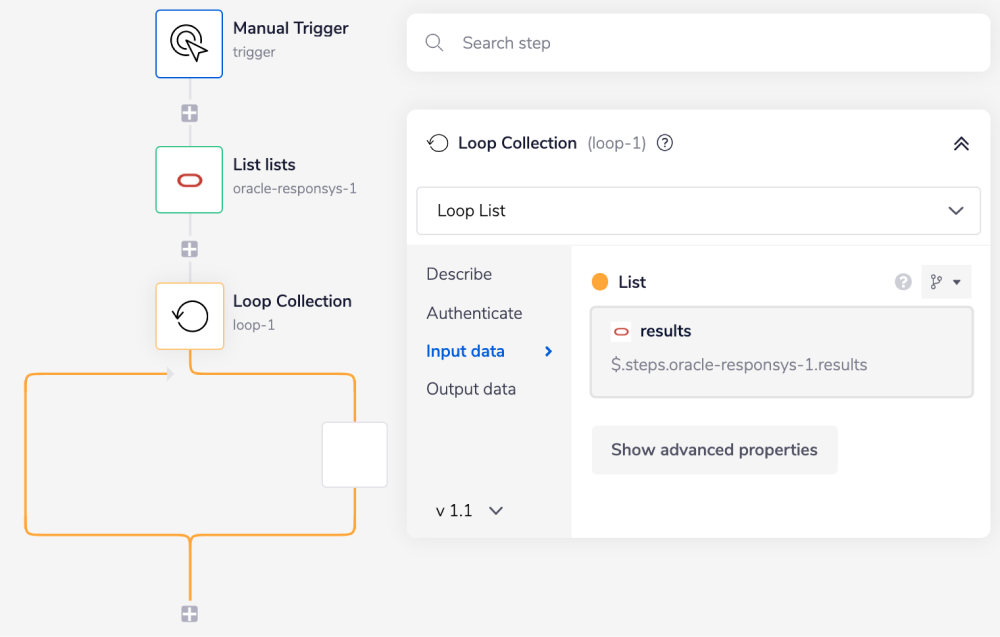
Task: Collapse the Loop Collection properties panel
Action: (x=961, y=143)
